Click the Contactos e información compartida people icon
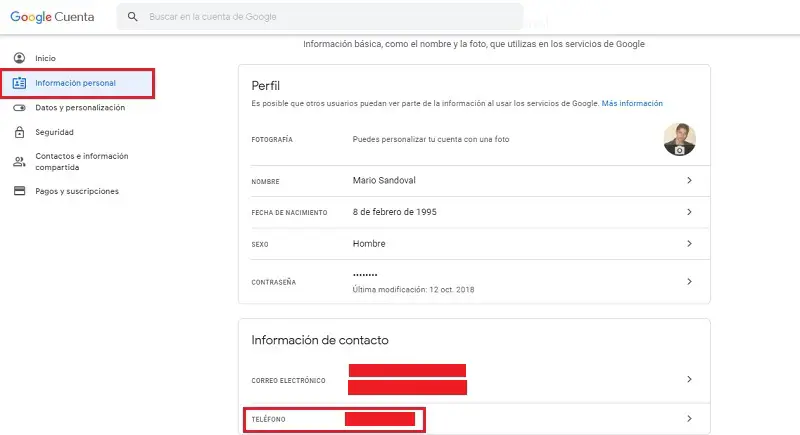The width and height of the screenshot is (800, 435). pyautogui.click(x=19, y=161)
